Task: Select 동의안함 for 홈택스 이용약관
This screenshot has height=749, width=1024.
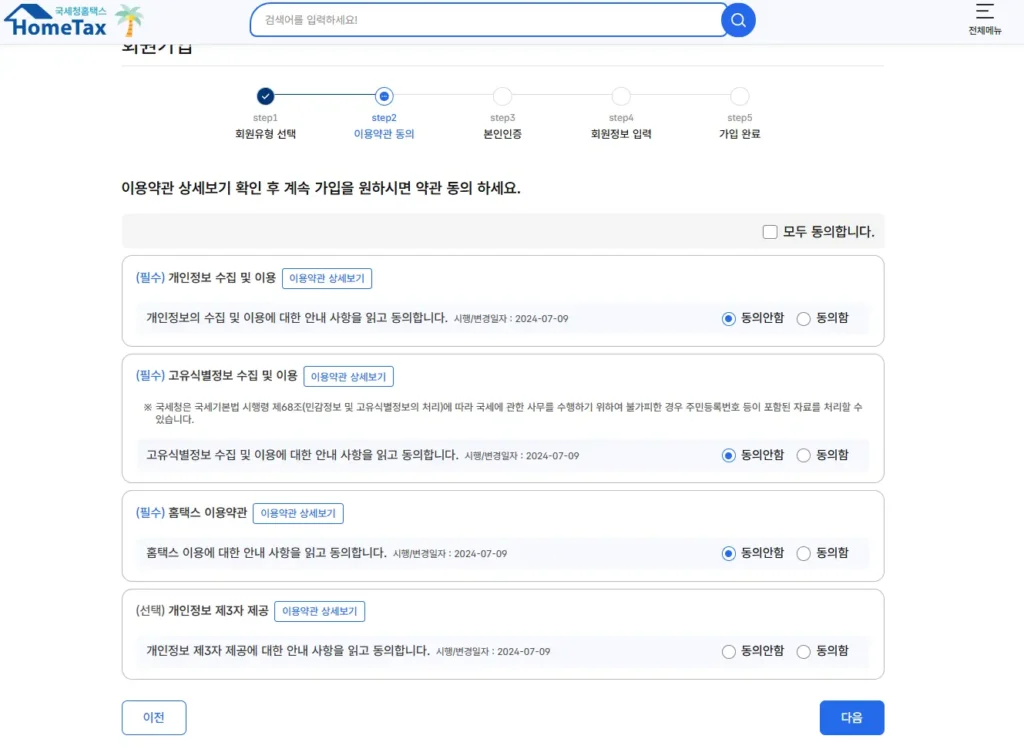Action: [728, 553]
